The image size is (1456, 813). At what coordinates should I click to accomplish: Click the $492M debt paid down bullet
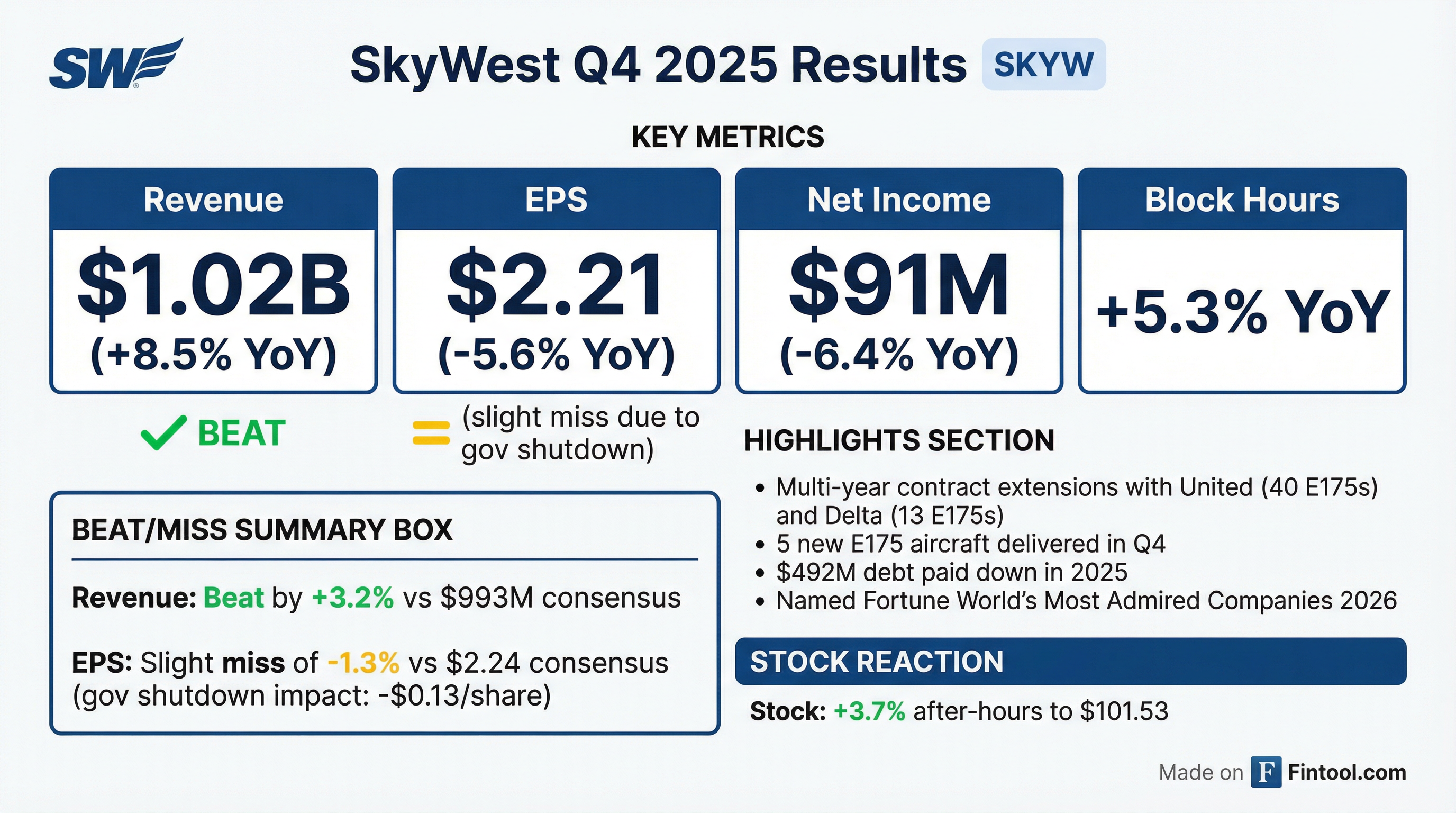coord(952,572)
